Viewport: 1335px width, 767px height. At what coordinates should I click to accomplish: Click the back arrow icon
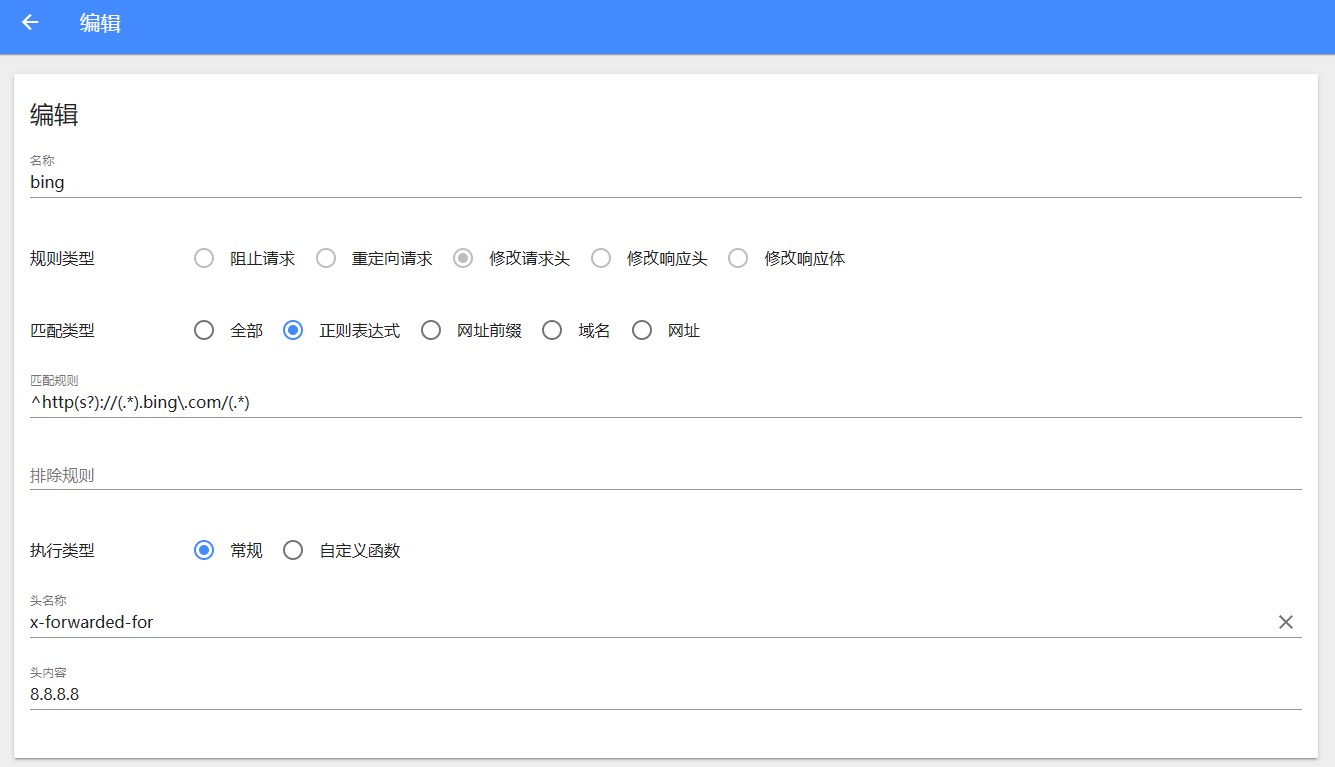click(30, 23)
